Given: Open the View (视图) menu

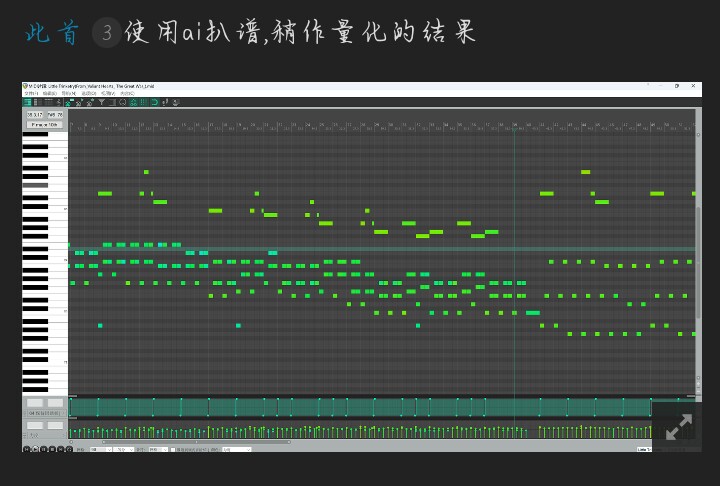Looking at the screenshot, I should click(x=108, y=93).
